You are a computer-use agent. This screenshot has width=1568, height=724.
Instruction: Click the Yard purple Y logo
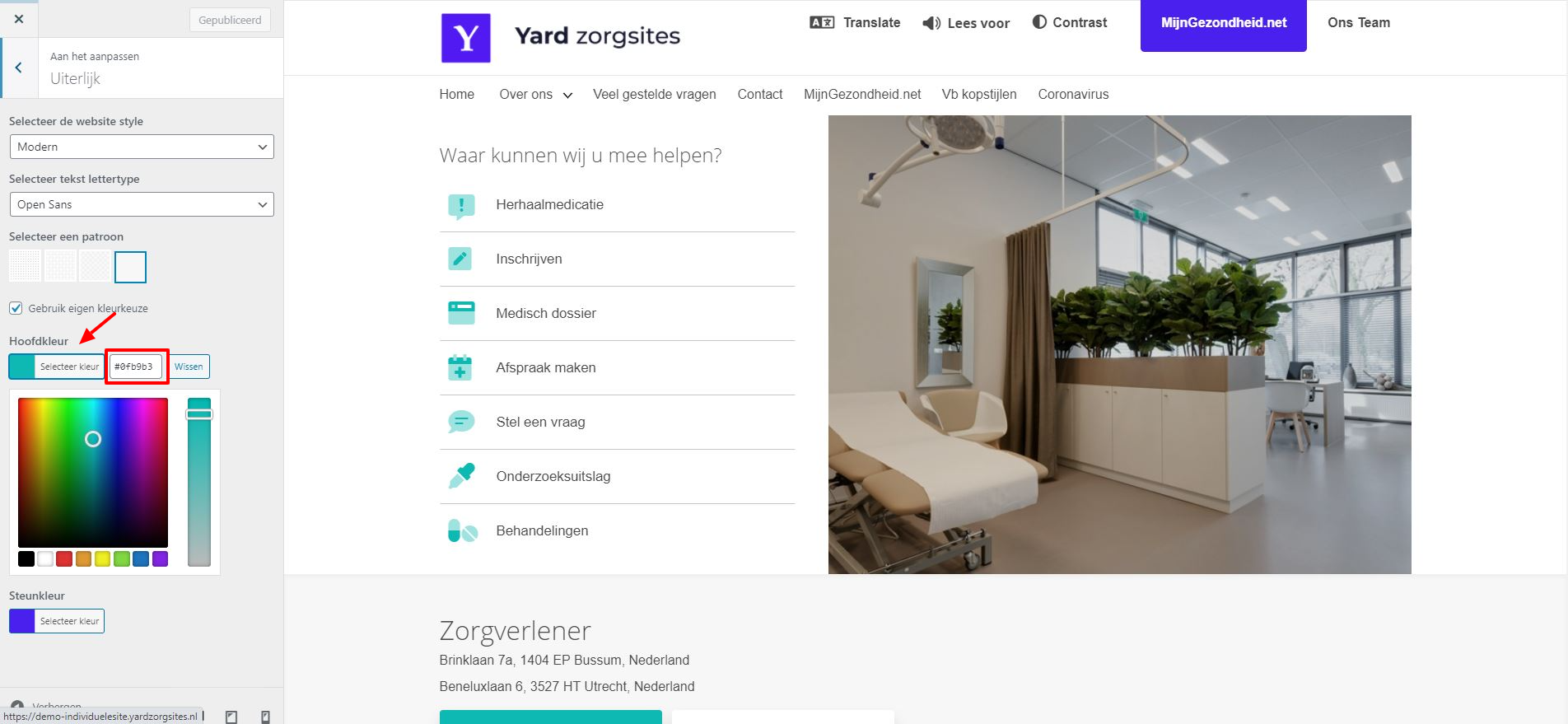(466, 38)
